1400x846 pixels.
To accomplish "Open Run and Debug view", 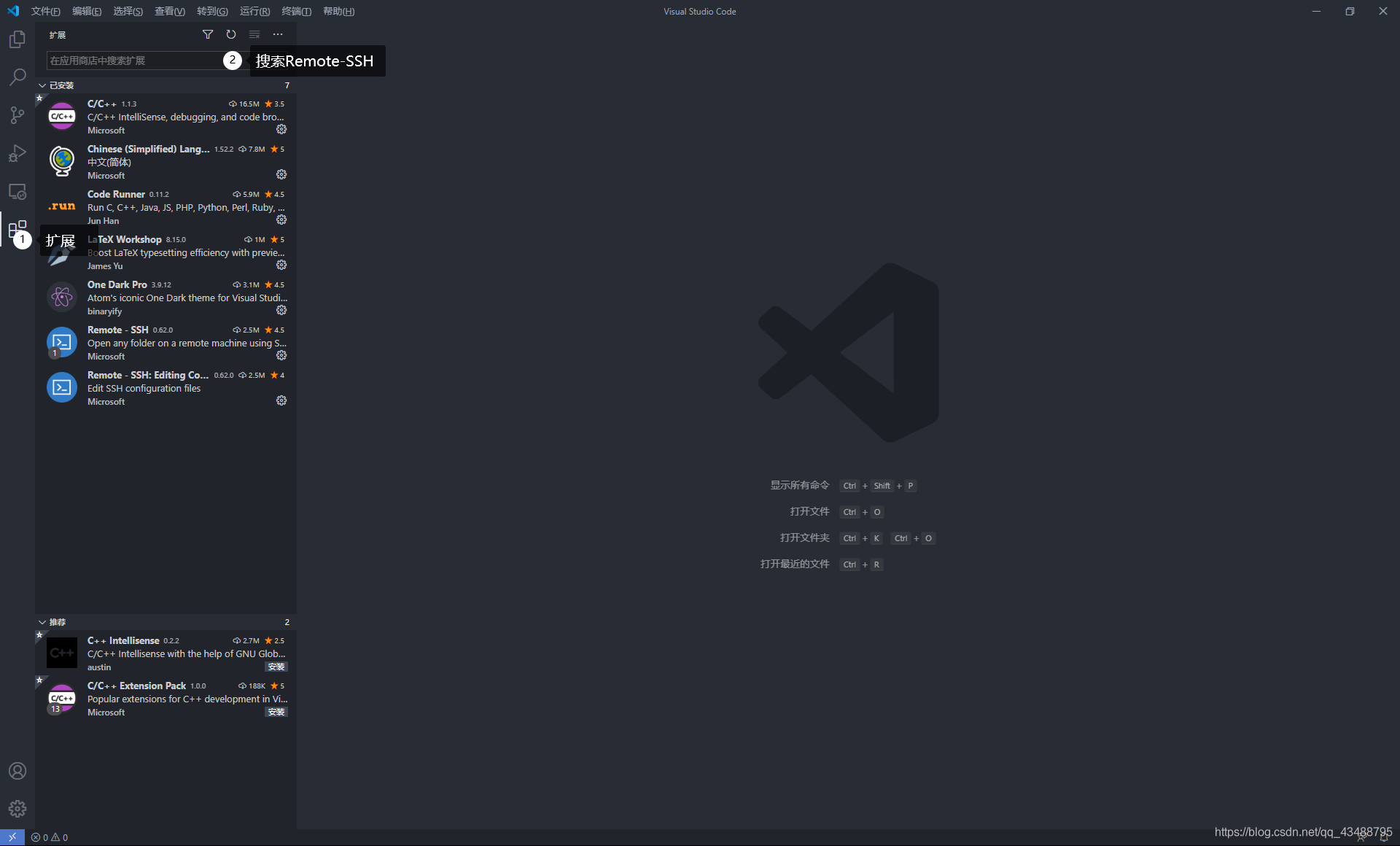I will point(17,153).
